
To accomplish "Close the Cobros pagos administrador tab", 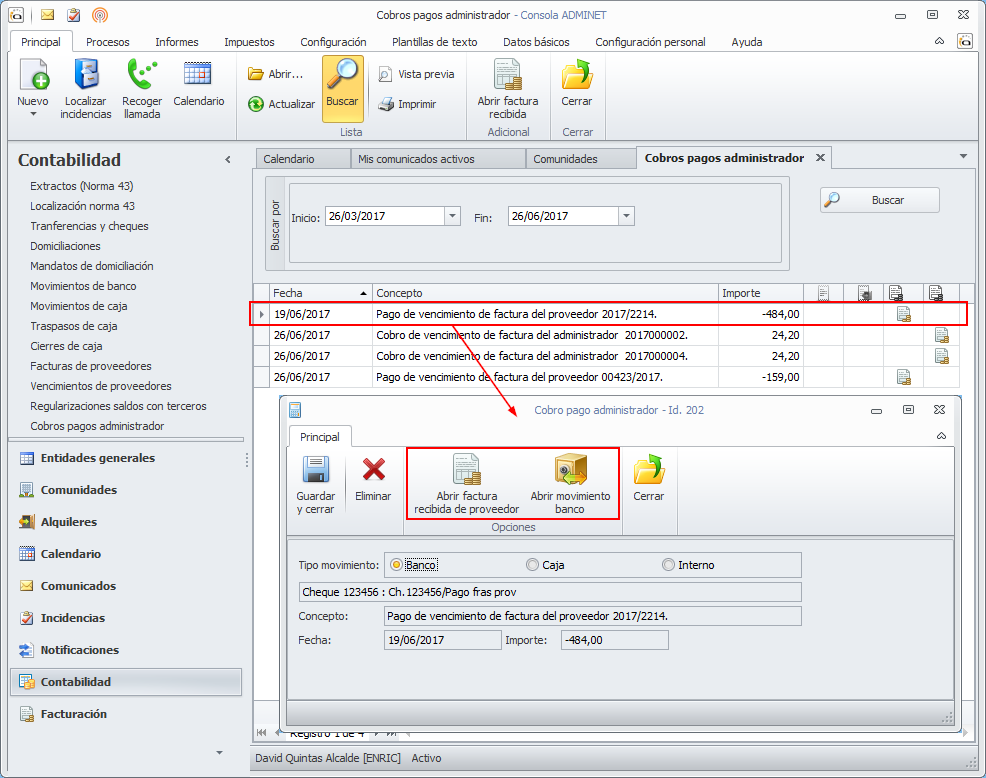I will (x=820, y=157).
